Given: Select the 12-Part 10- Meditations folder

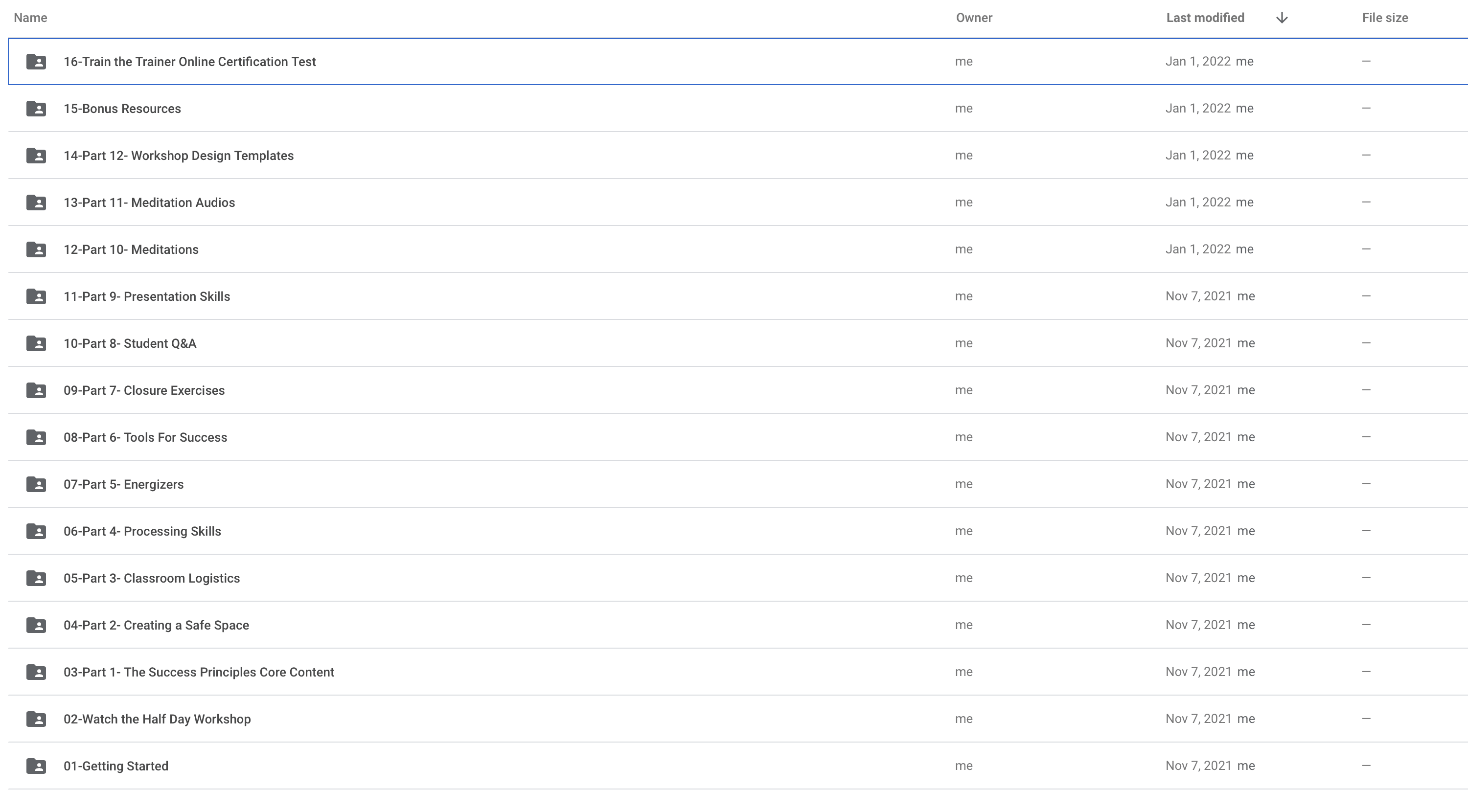Looking at the screenshot, I should [738, 249].
